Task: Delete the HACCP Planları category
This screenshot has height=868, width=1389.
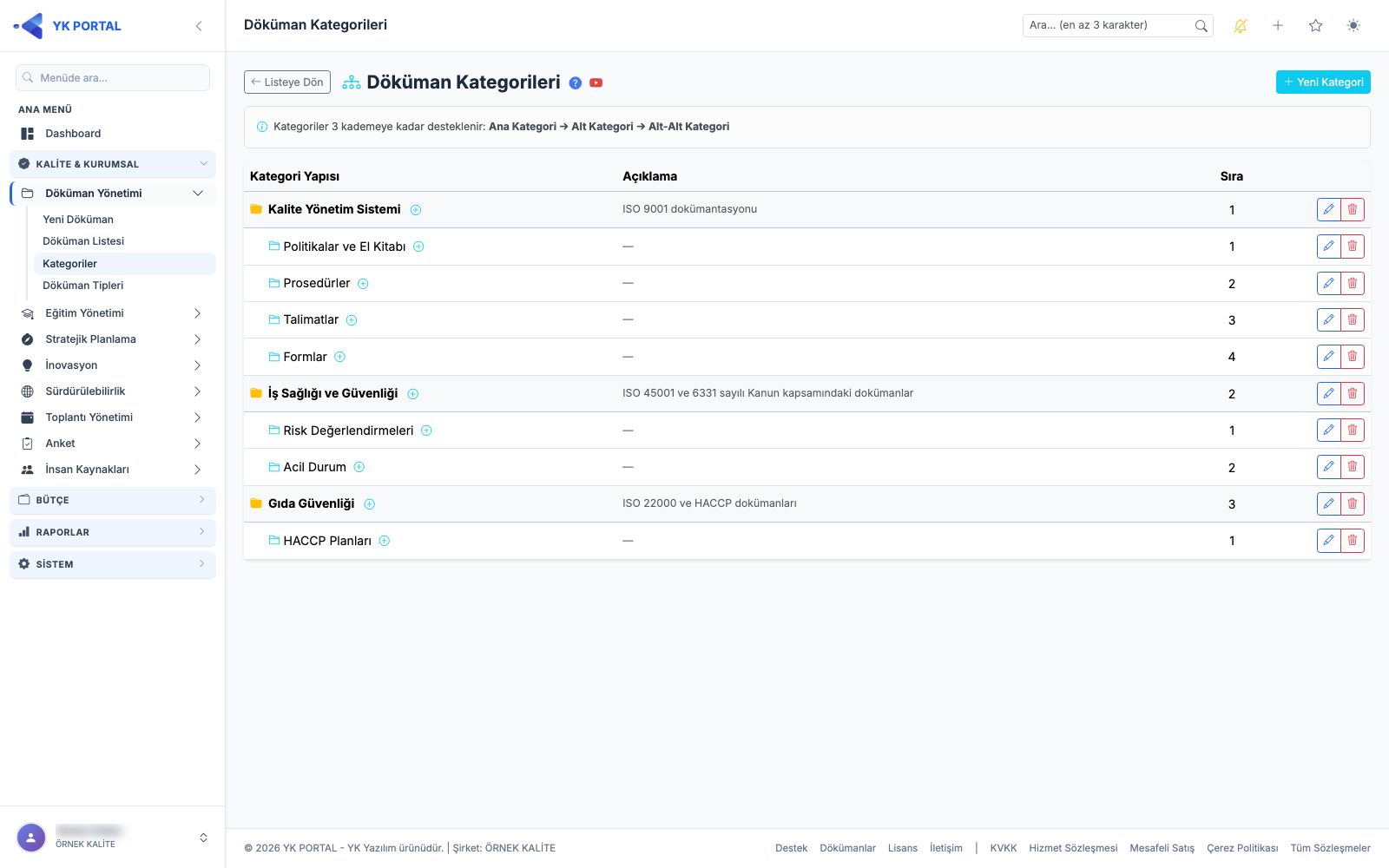Action: coord(1353,541)
